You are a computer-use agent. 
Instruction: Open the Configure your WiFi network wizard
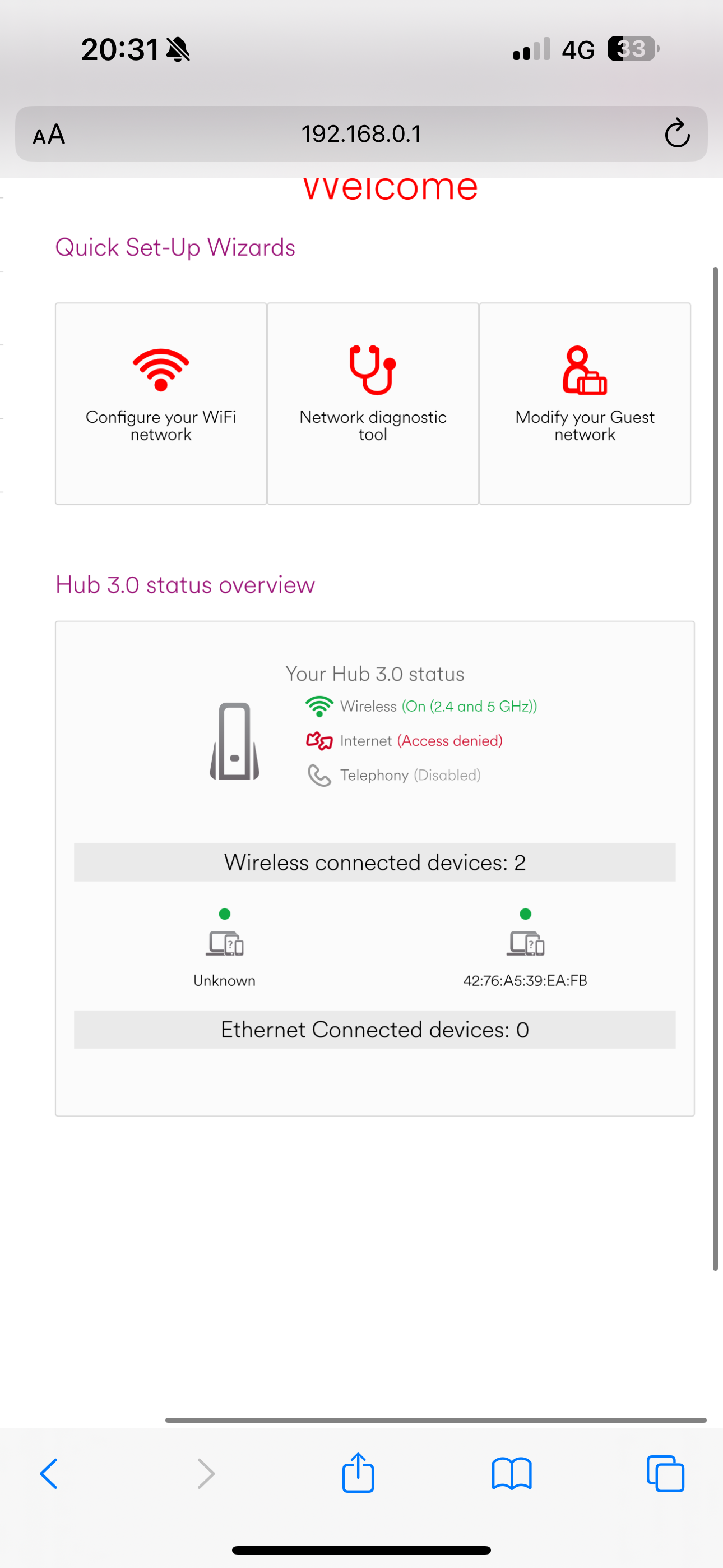(x=161, y=403)
